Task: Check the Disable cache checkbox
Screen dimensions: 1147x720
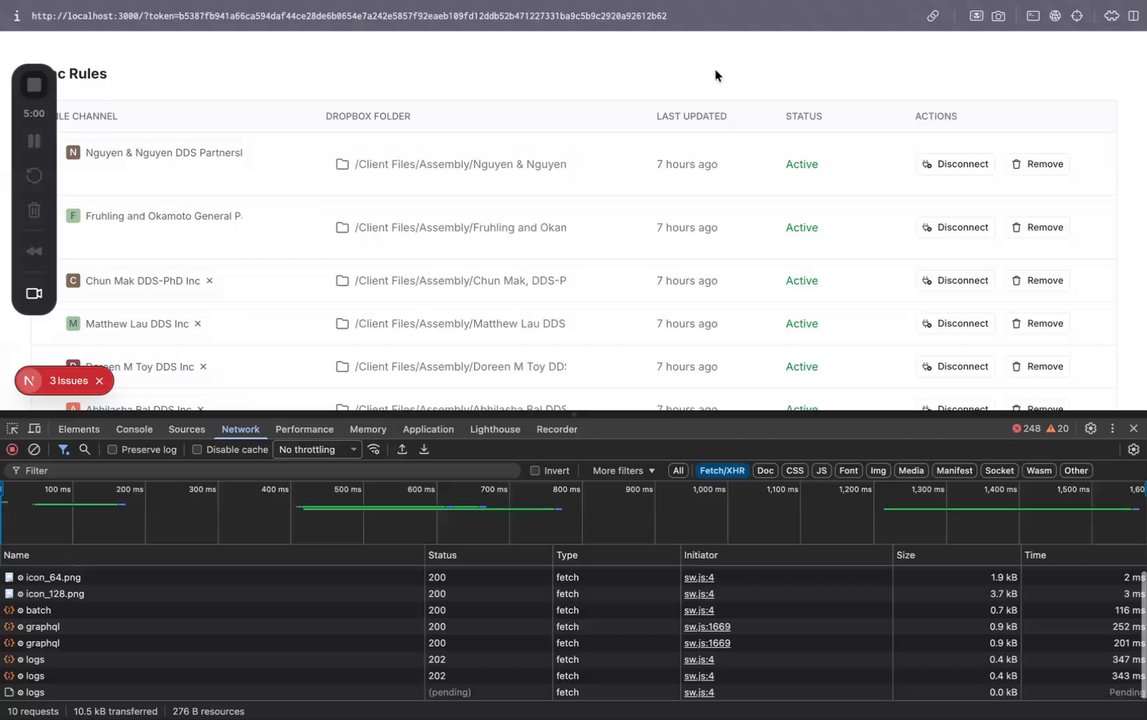Action: 197,450
